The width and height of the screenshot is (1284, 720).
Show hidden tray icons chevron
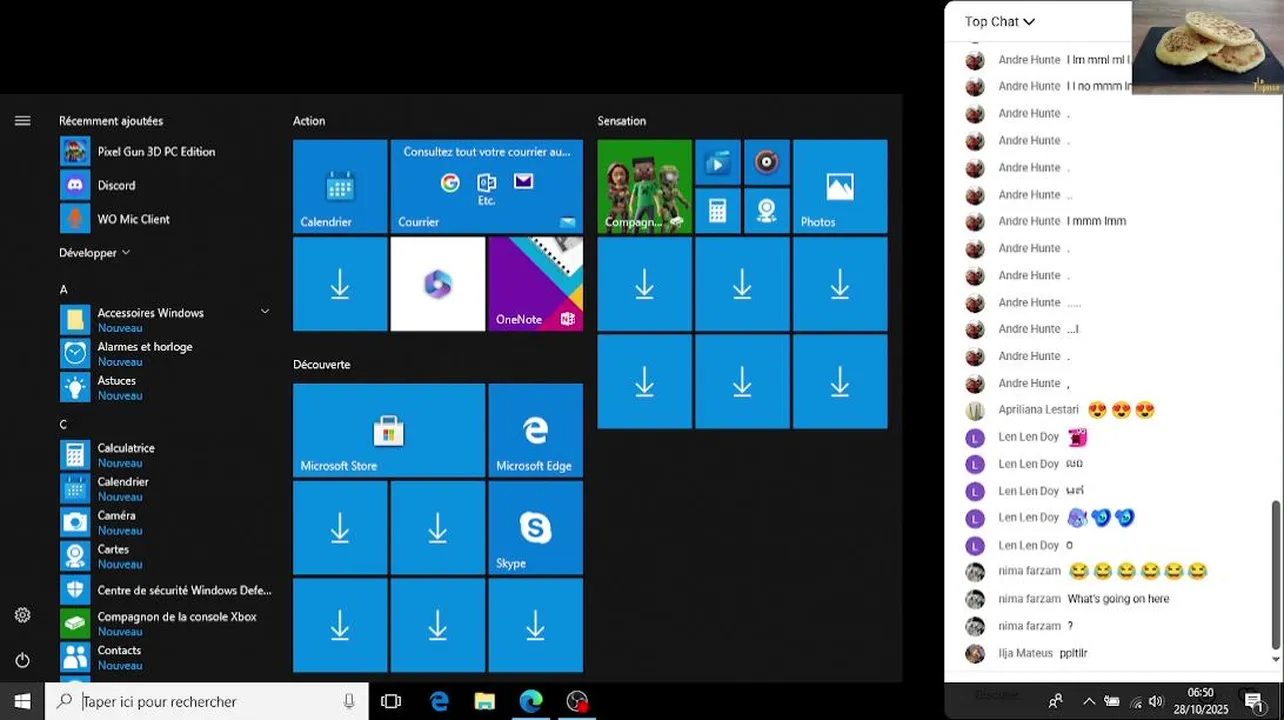[1089, 701]
